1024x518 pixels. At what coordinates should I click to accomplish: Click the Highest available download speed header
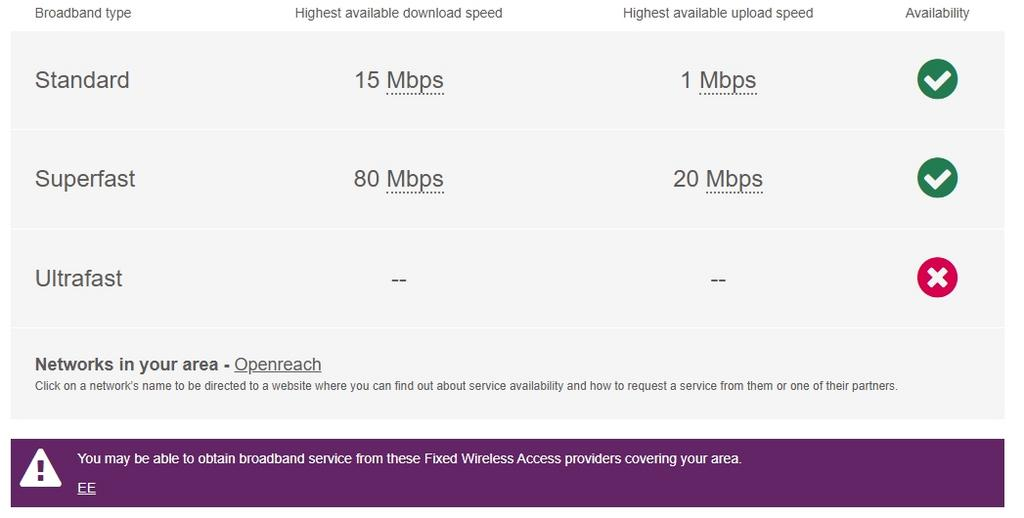tap(399, 13)
